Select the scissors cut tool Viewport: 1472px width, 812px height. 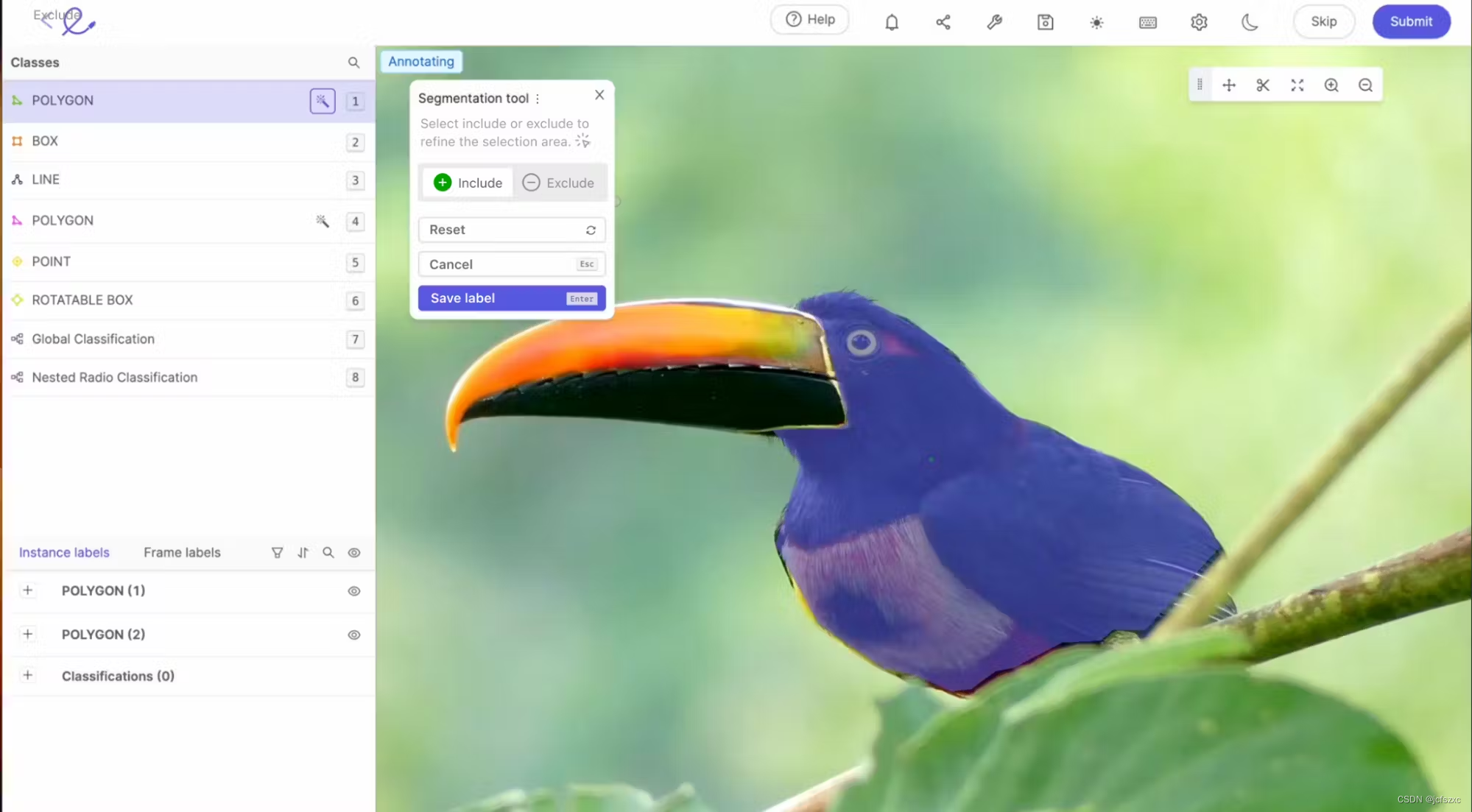[1263, 85]
